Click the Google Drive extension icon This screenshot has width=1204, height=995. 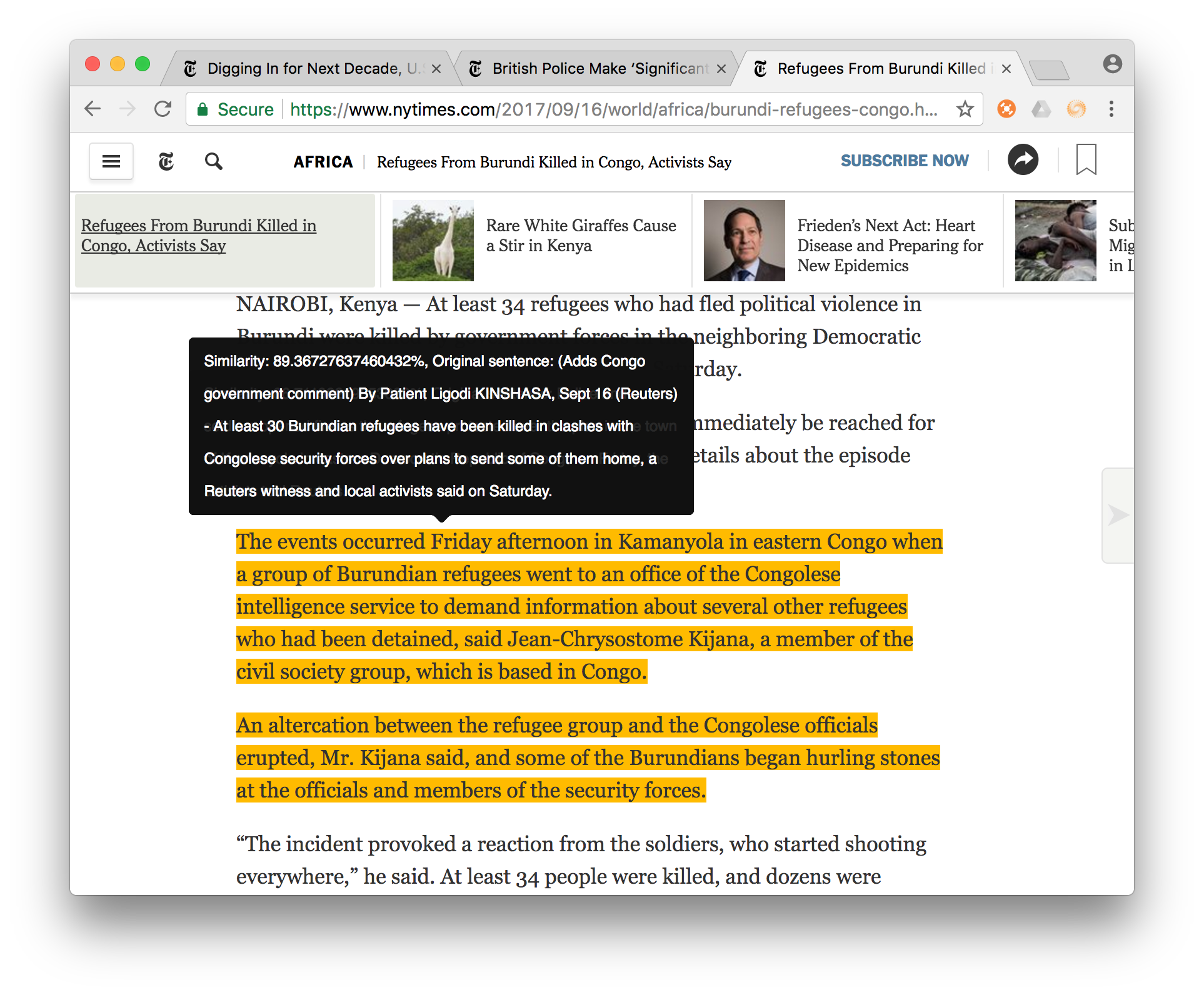pyautogui.click(x=1041, y=109)
